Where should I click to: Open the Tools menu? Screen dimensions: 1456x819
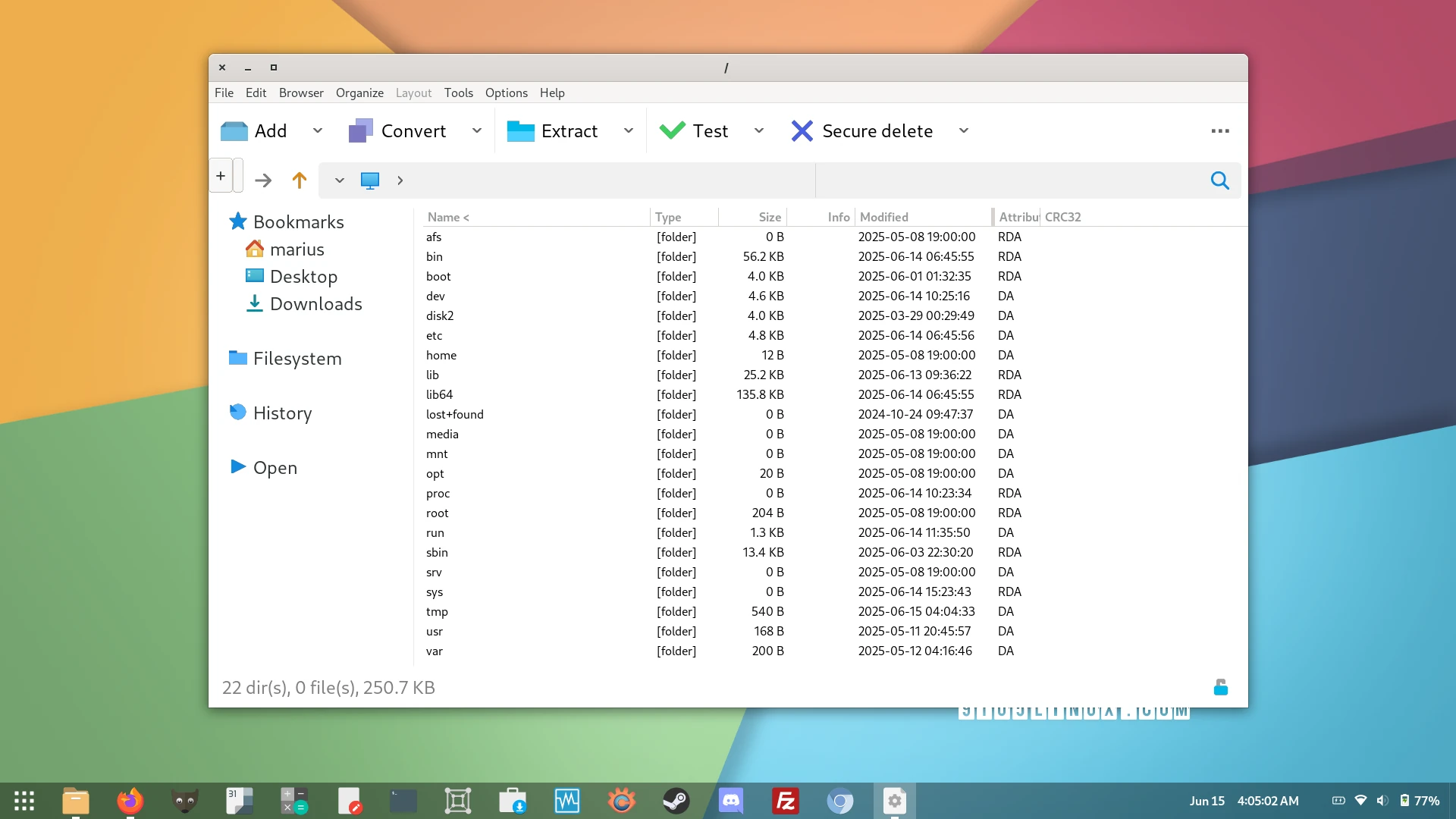pos(458,93)
